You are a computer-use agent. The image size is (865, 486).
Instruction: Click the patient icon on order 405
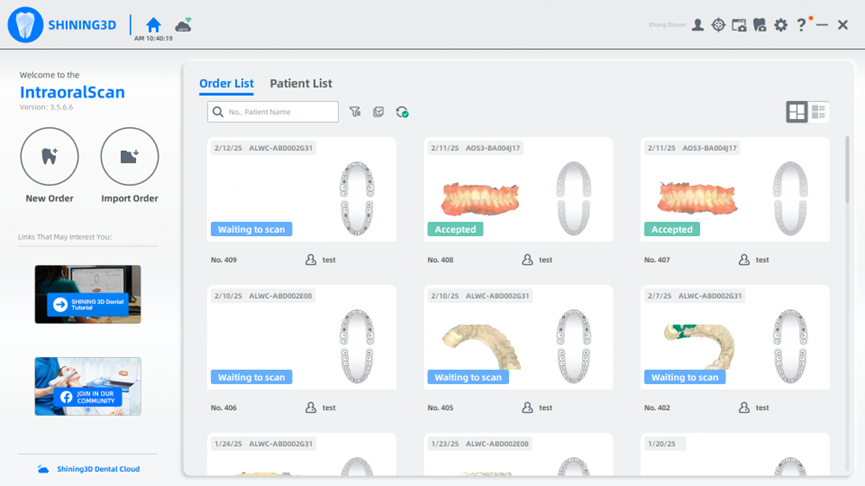pos(527,408)
